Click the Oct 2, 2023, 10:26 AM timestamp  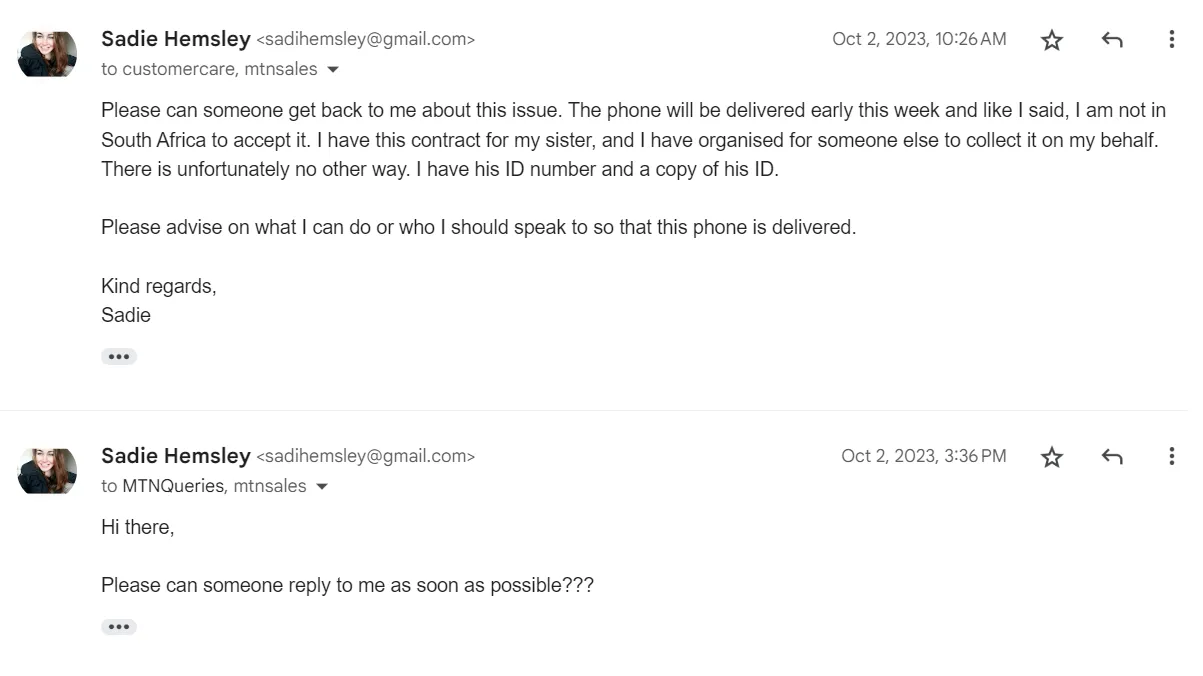coord(919,39)
